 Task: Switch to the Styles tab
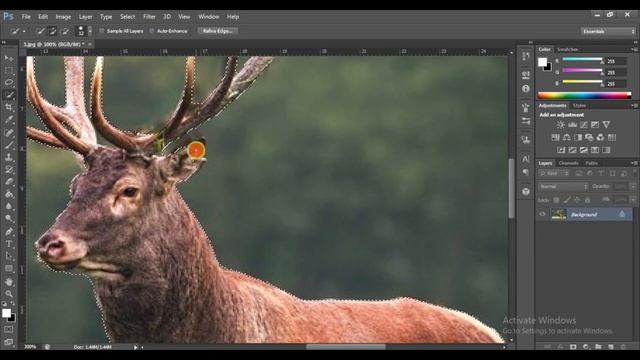[579, 106]
